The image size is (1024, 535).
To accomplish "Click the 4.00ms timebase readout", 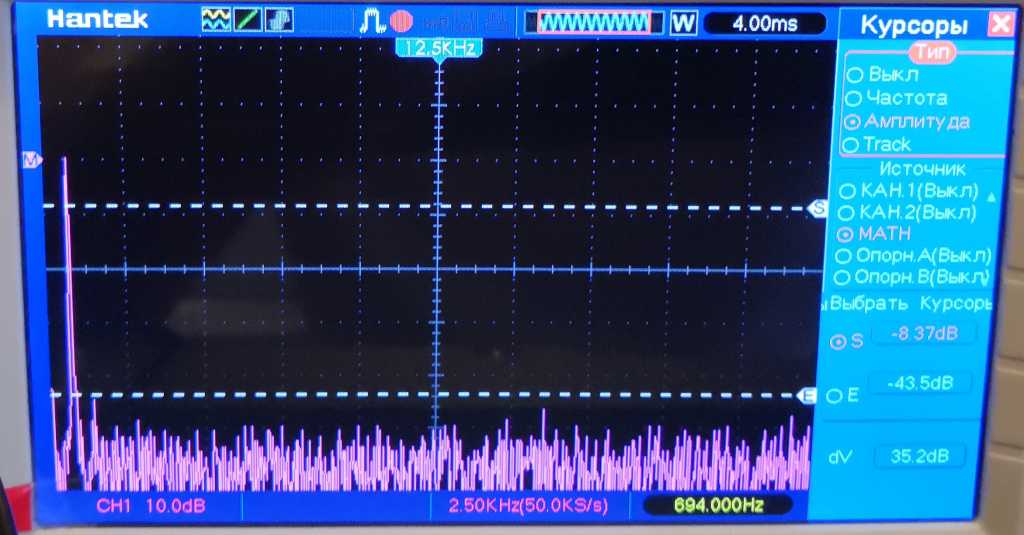I will 765,24.
